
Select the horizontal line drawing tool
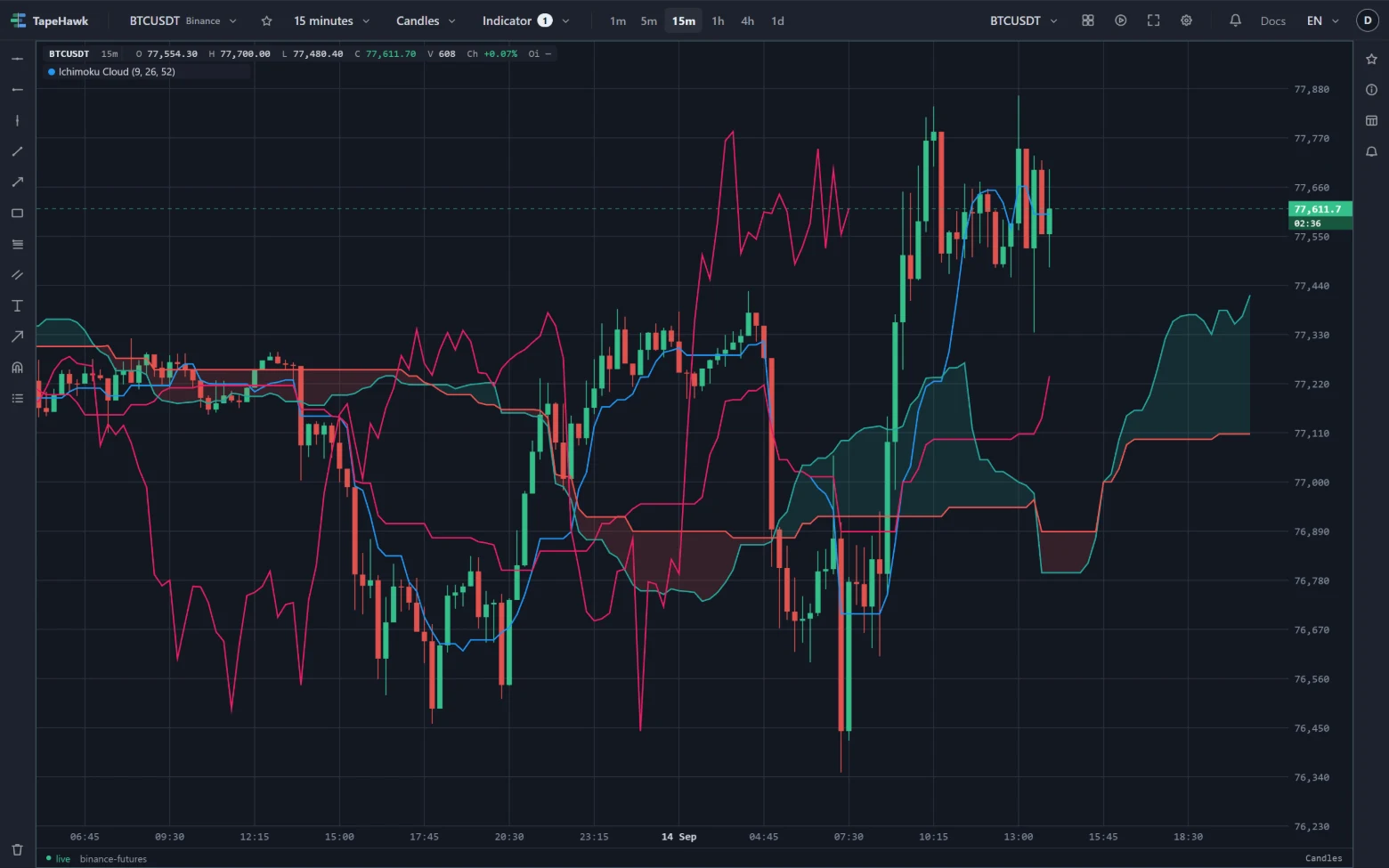pyautogui.click(x=17, y=59)
